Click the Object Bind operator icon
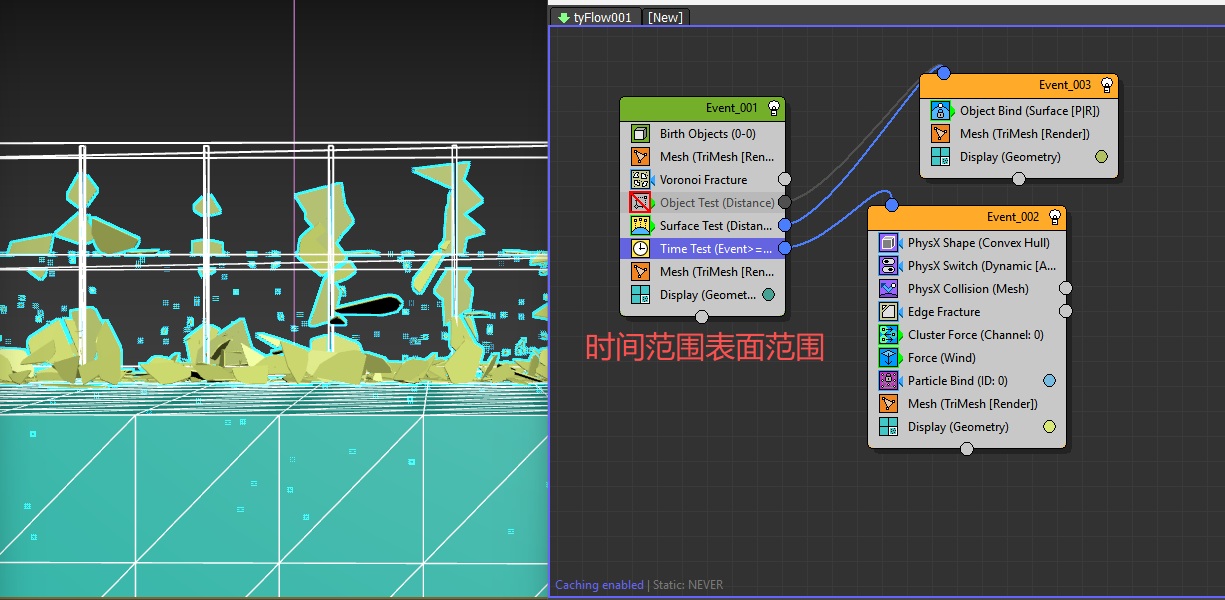Screen dimensions: 1225x600 [x=941, y=111]
